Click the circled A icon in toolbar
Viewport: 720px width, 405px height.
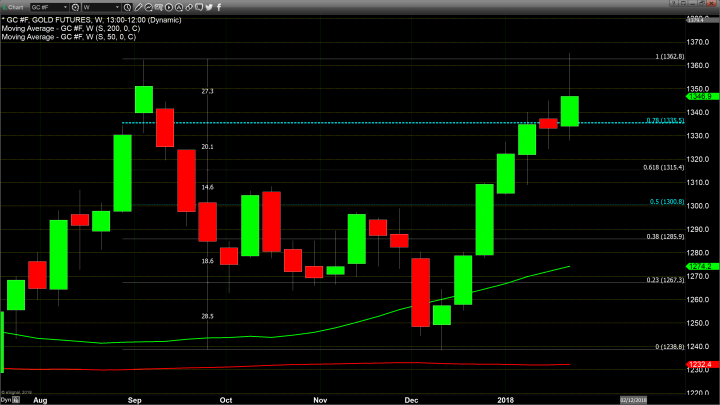click(x=179, y=7)
